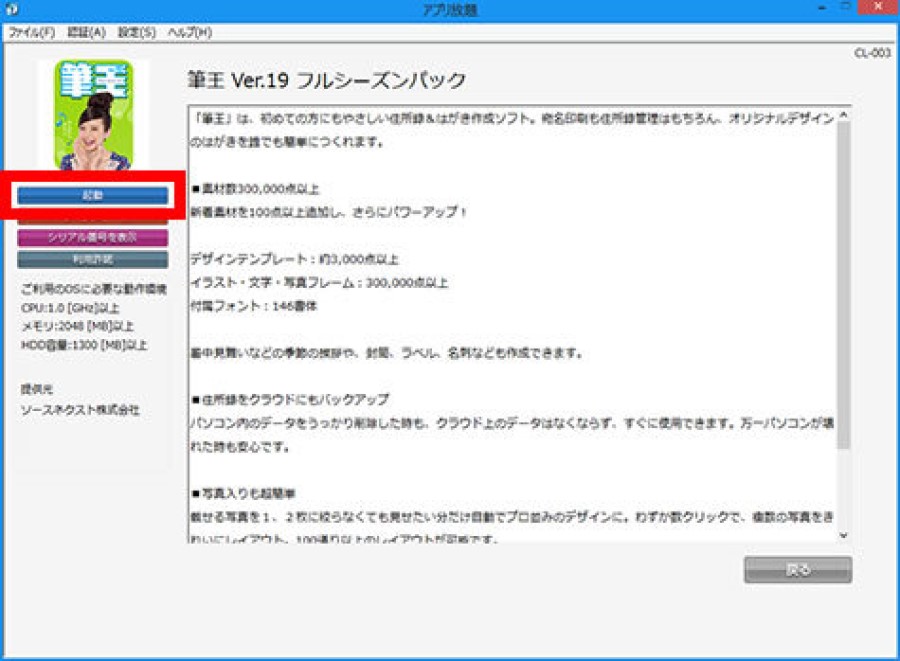This screenshot has width=900, height=661.
Task: Click the 提供元 label
Action: [37, 389]
